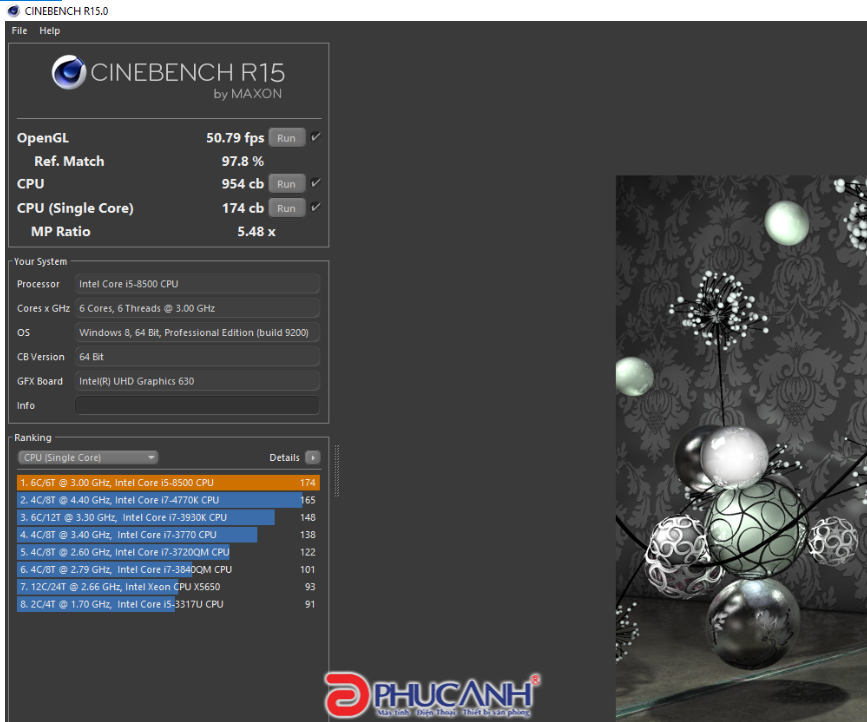Select ranking row 6 Intel Core i7-3840QM

tap(168, 569)
